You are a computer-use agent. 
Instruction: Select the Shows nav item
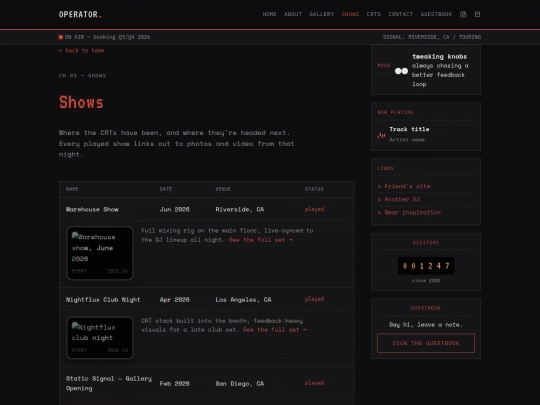(x=350, y=14)
